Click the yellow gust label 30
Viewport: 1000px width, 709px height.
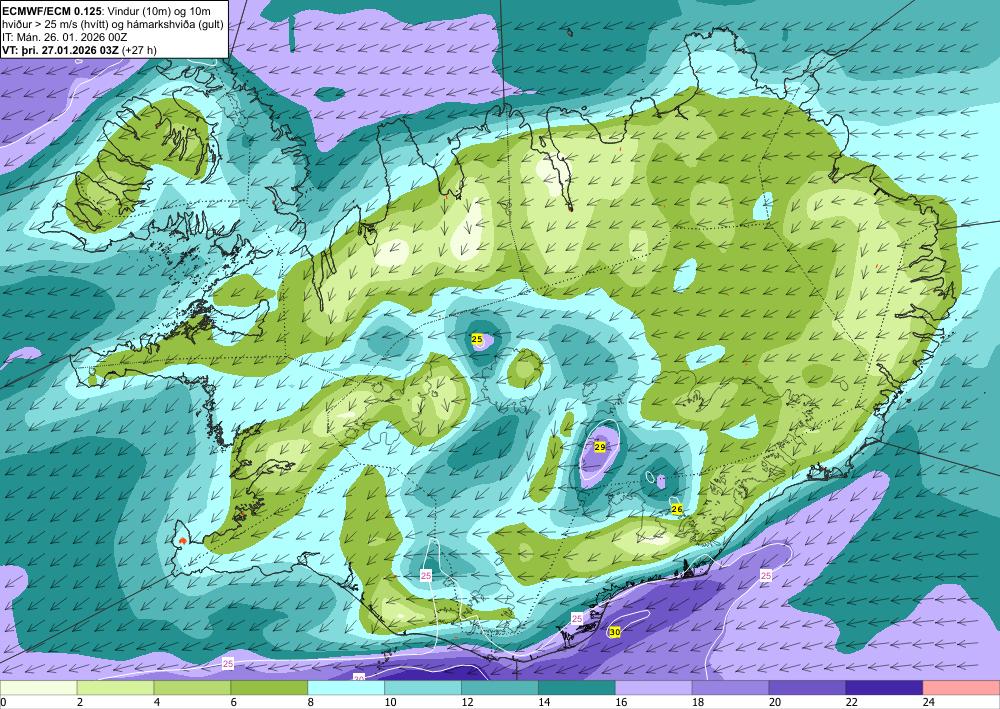pos(615,632)
